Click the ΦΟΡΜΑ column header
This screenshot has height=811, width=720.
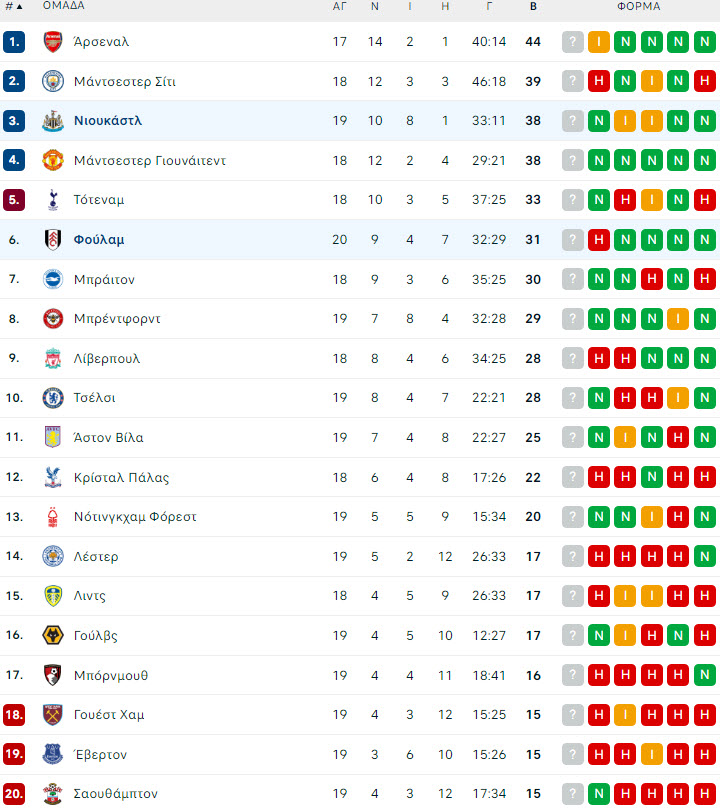tap(639, 7)
